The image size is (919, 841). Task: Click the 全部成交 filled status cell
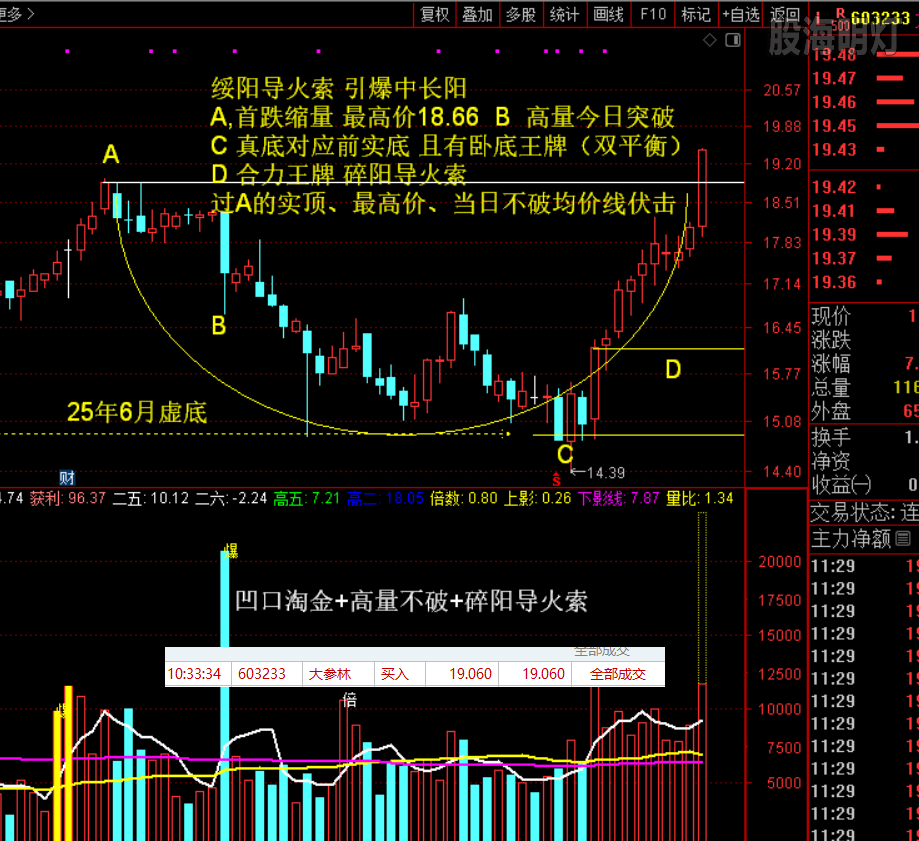pyautogui.click(x=618, y=674)
